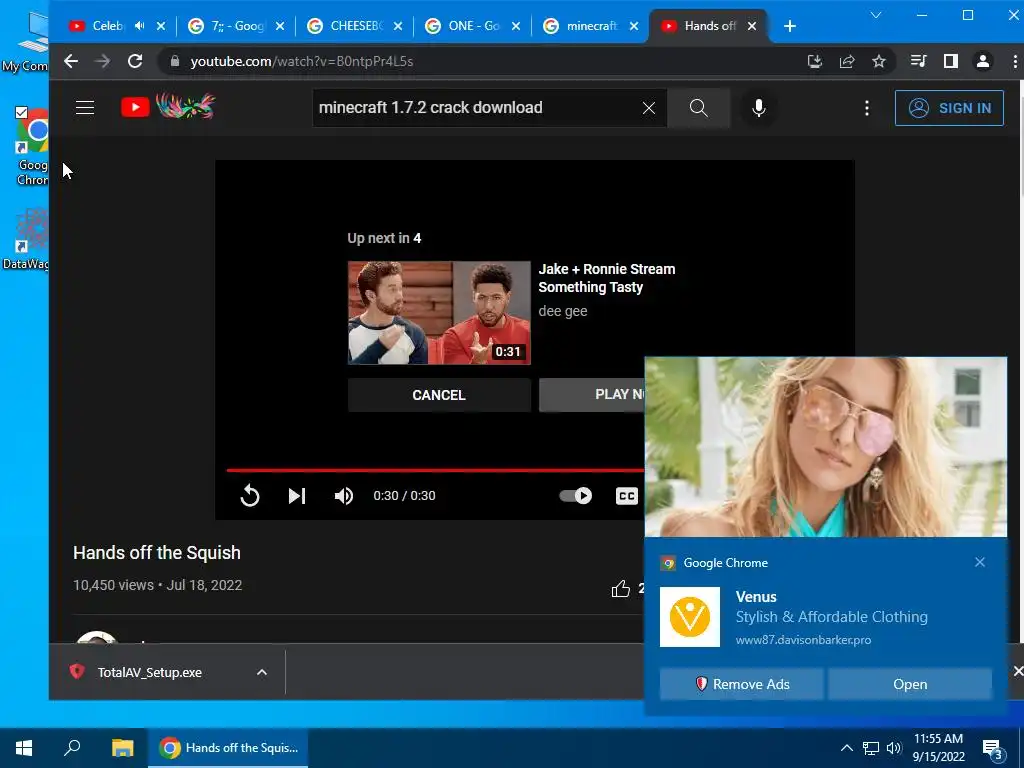Click Open on the Venus notification
1024x768 pixels.
(x=910, y=684)
